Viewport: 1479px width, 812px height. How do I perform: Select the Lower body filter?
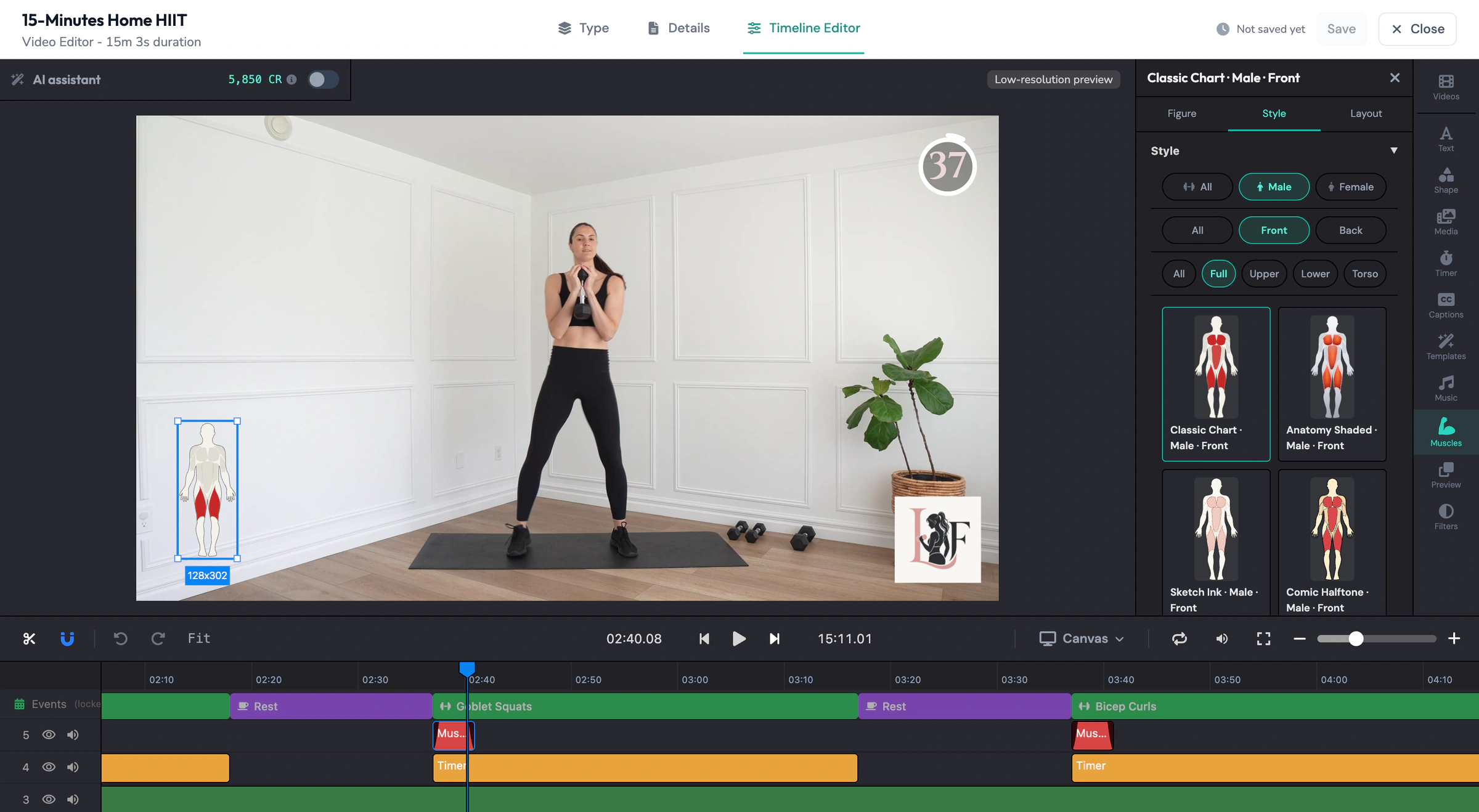[1315, 274]
